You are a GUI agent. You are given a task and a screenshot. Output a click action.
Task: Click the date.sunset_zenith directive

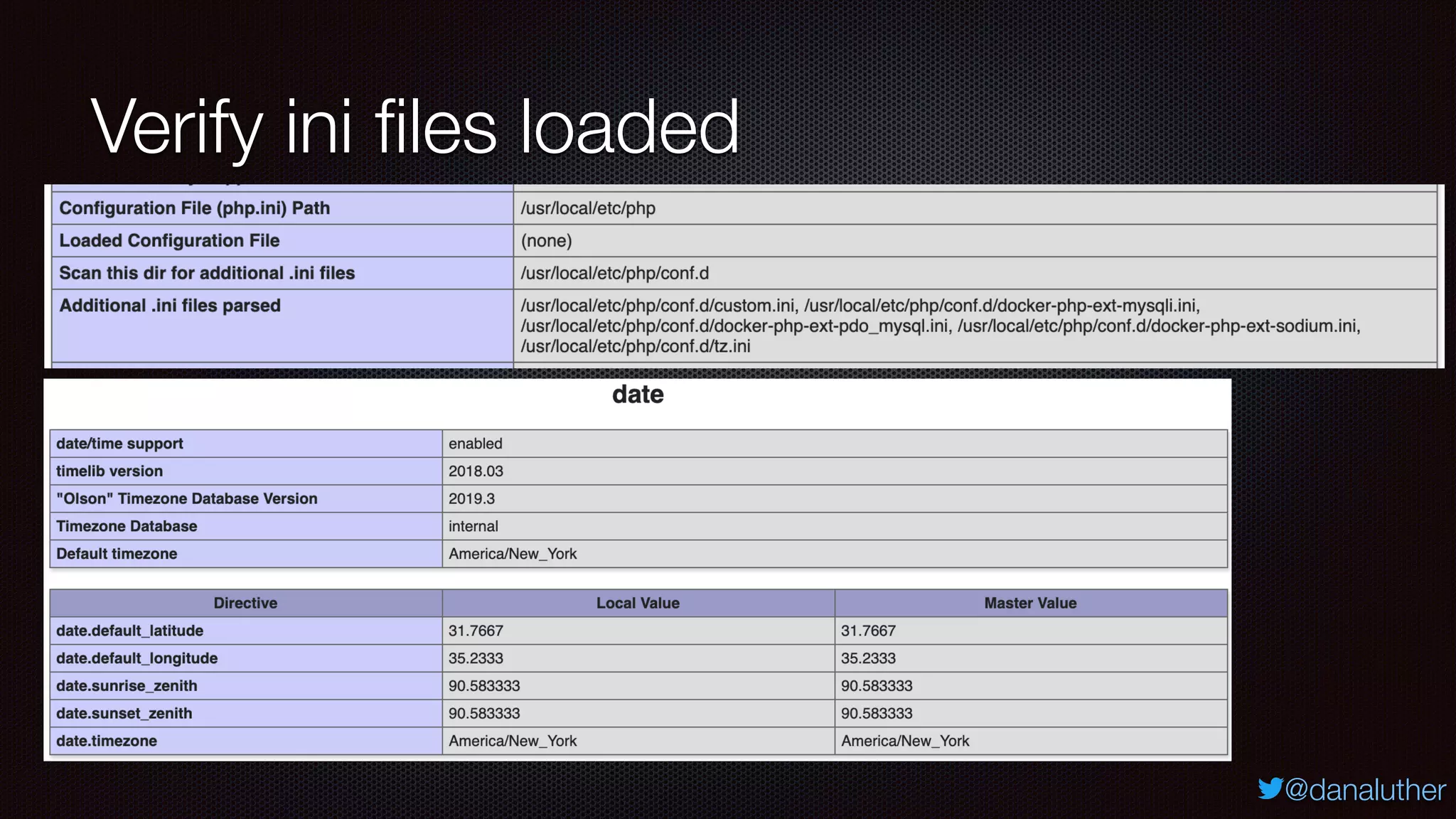124,714
